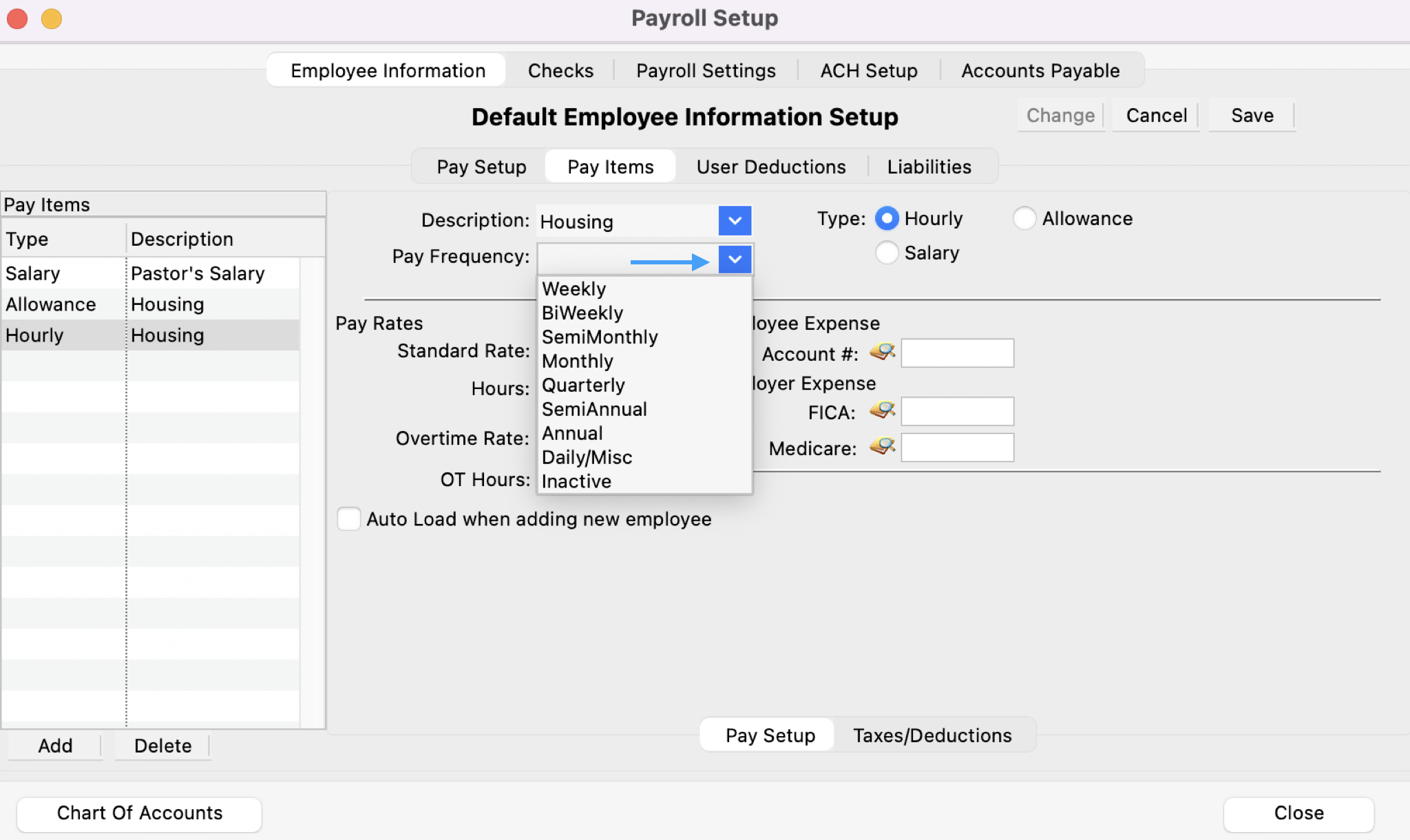Screen dimensions: 1410x840
Task: Click the Account # lookup icon
Action: [882, 353]
